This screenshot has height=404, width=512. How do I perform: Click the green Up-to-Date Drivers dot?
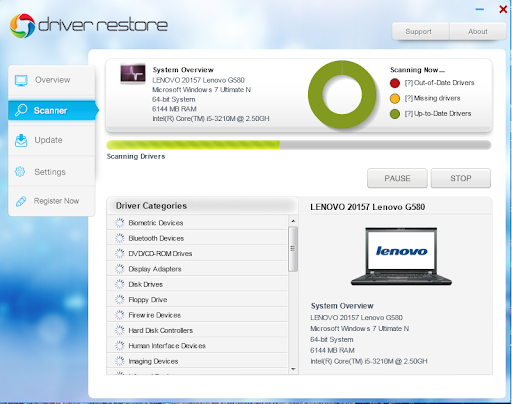coord(395,114)
